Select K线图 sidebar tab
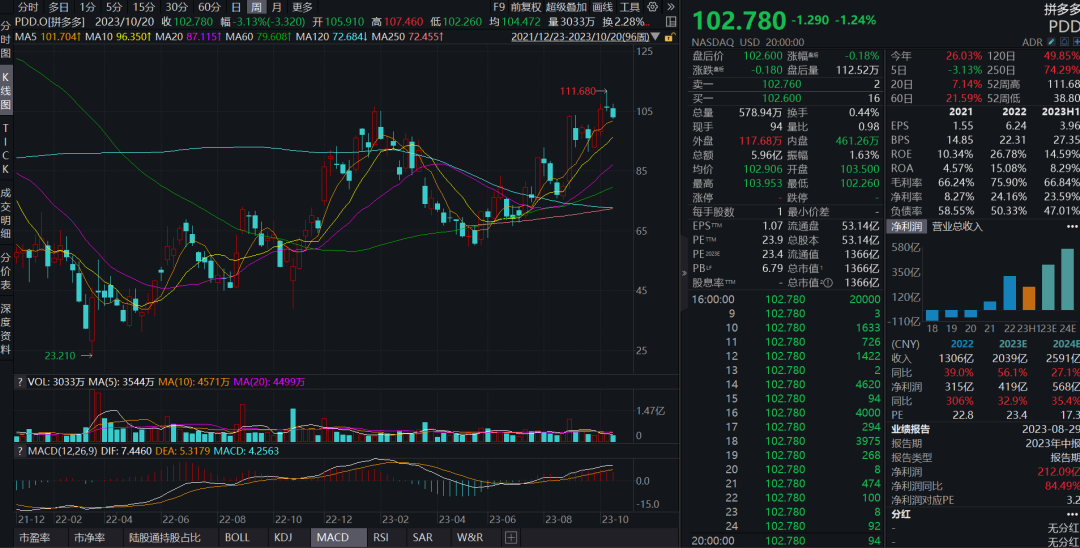Screen dimensions: 1080x548 point(6,91)
